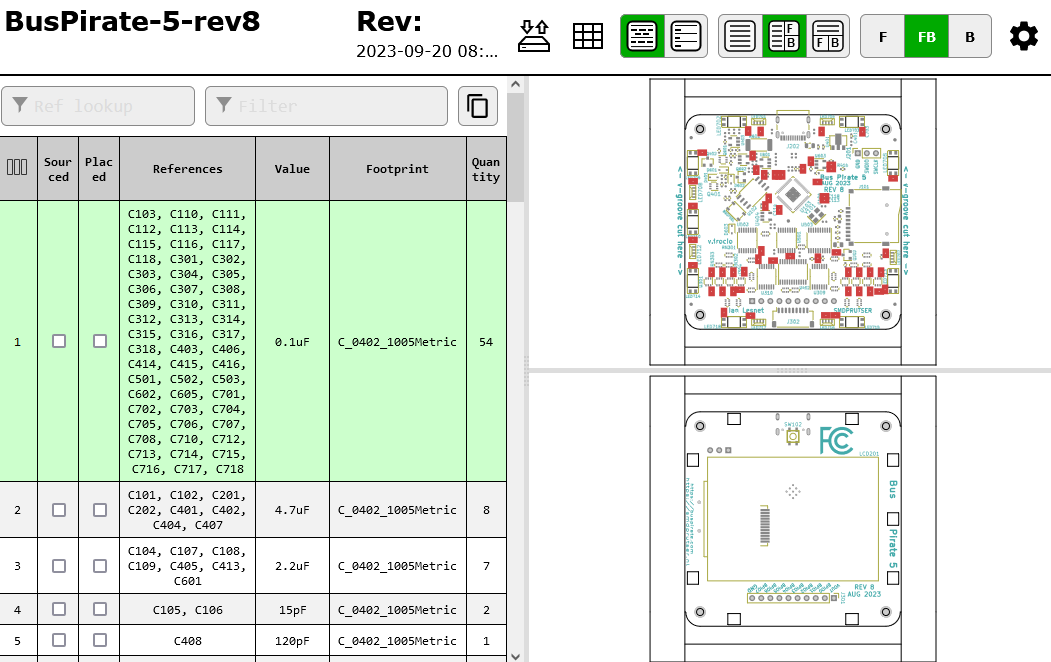1051x662 pixels.
Task: Click the BOM scrollbar up arrow
Action: point(515,84)
